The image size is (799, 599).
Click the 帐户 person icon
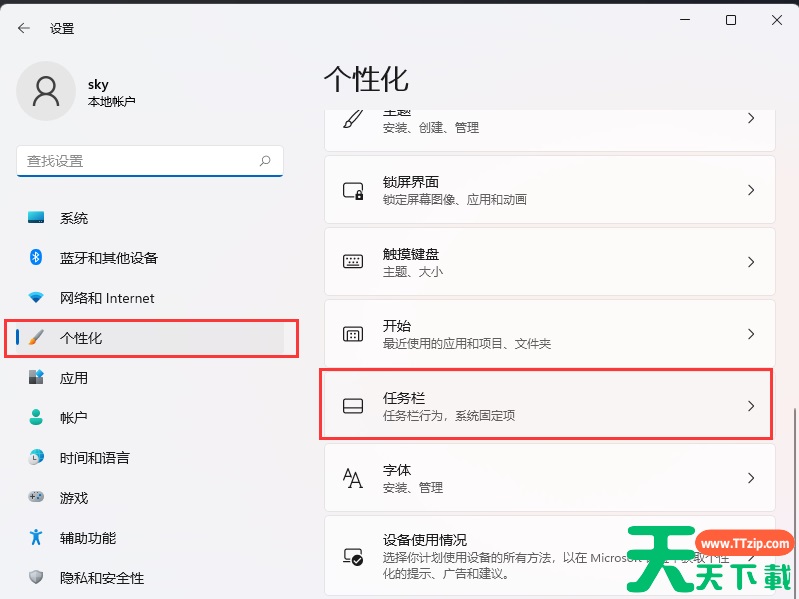[36, 417]
